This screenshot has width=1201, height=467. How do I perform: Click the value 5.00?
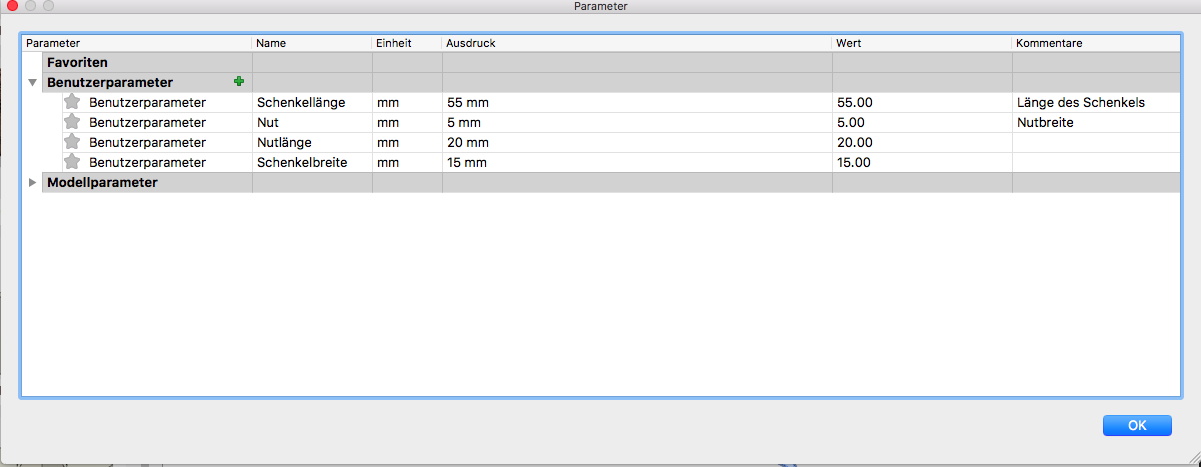[922, 122]
